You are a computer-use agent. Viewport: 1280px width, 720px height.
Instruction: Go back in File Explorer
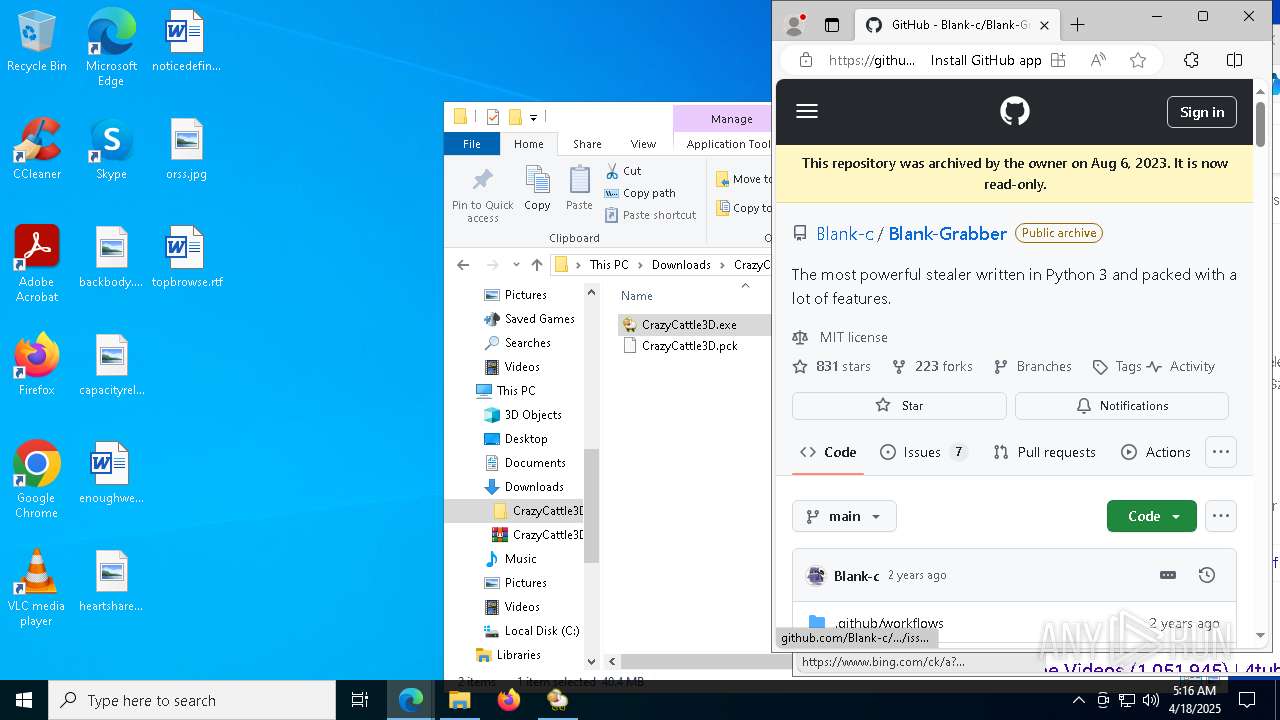pos(463,265)
